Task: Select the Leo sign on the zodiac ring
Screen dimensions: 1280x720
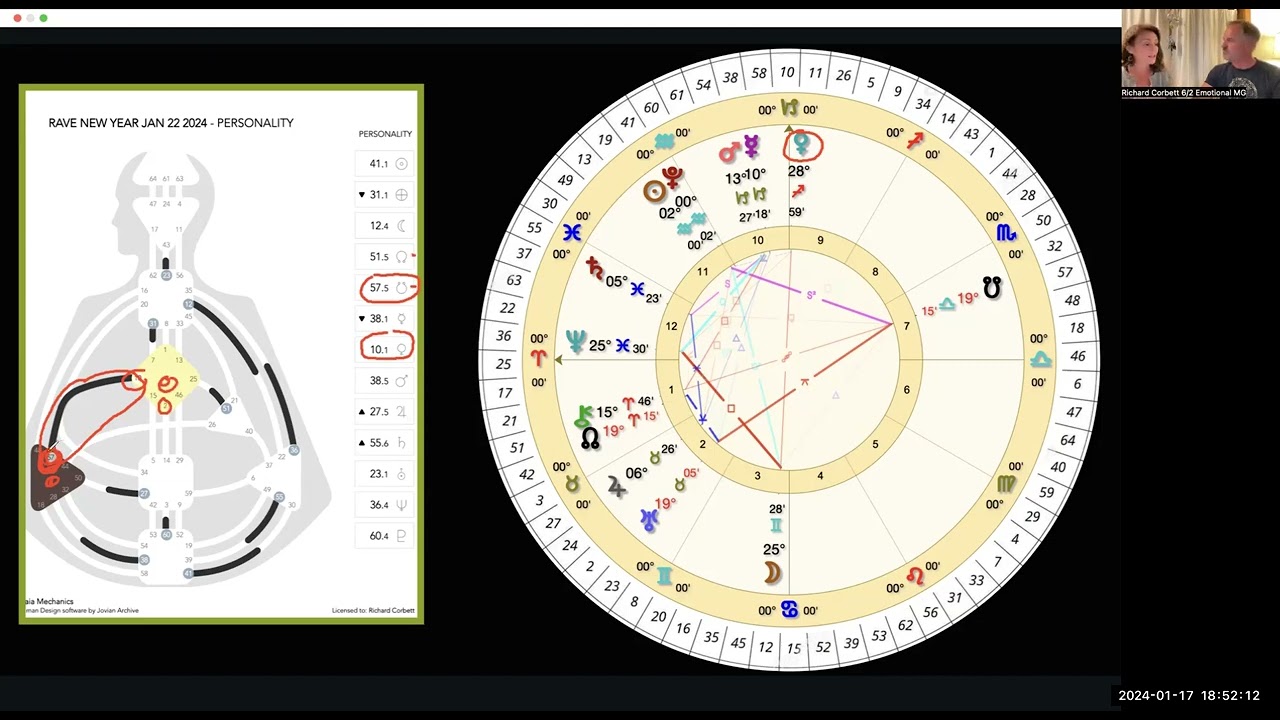Action: tap(915, 576)
